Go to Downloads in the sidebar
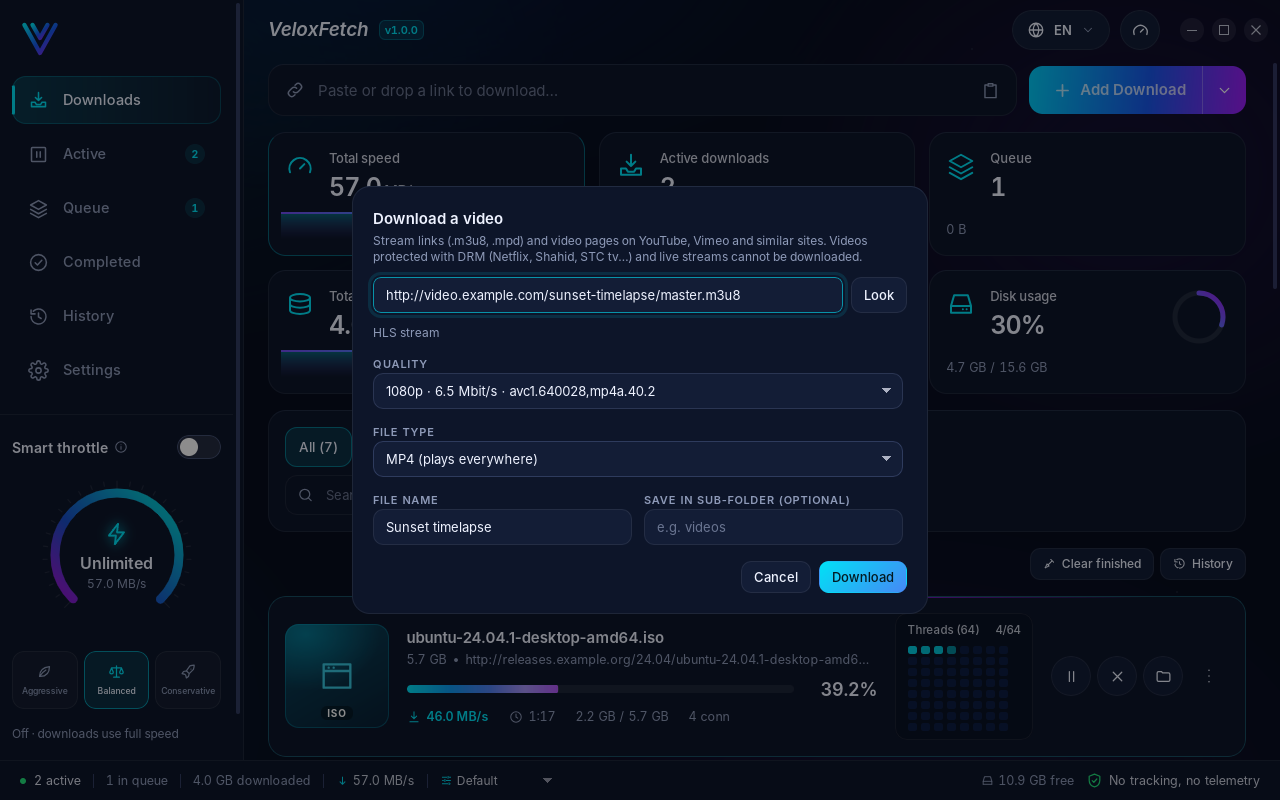Screen dimensions: 1280x800 117,100
